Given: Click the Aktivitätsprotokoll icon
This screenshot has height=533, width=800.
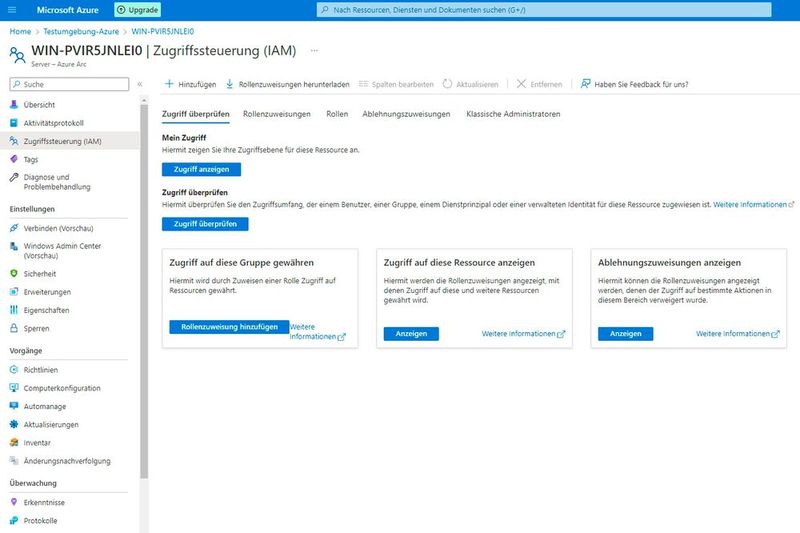Looking at the screenshot, I should coord(14,123).
